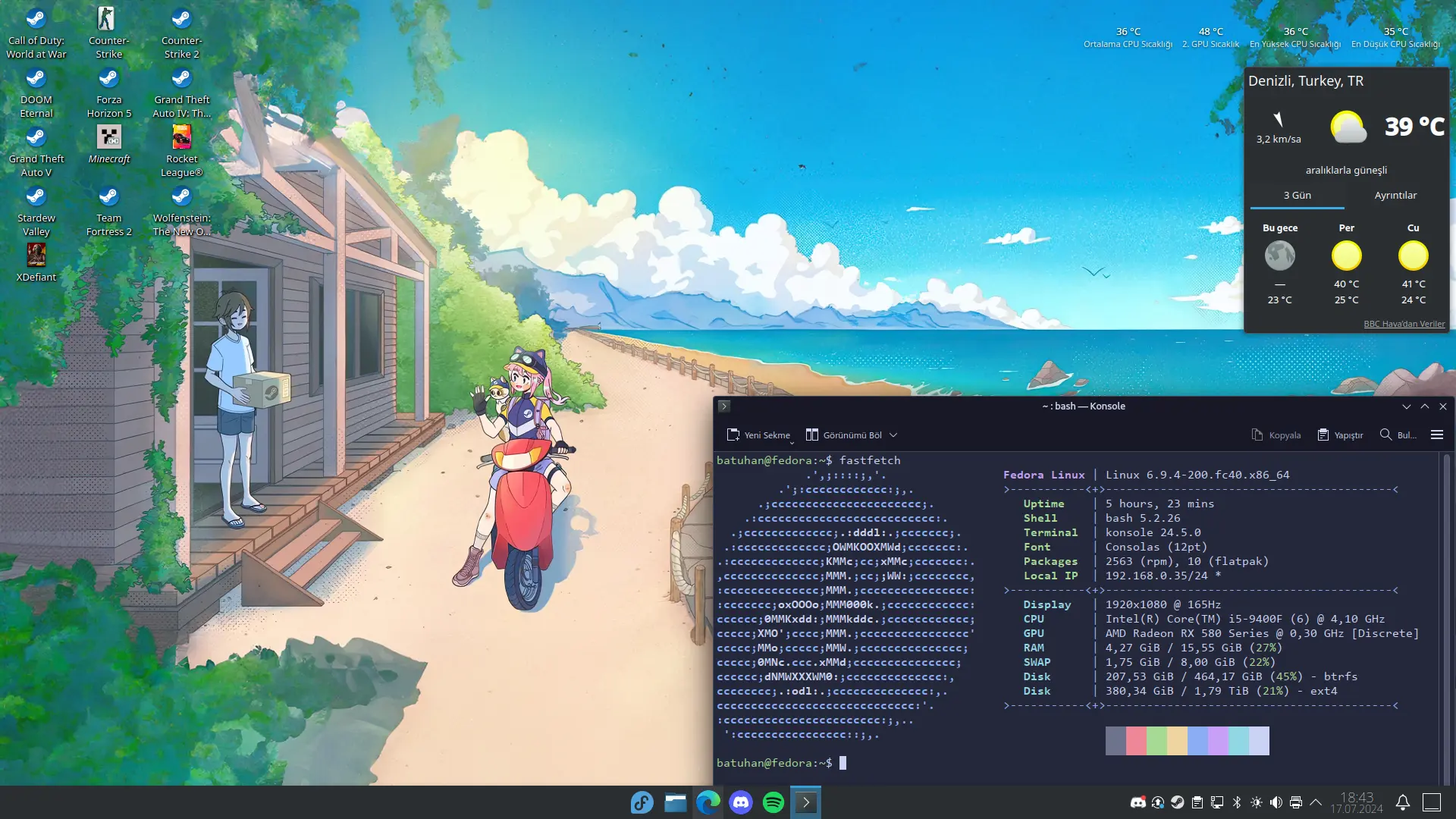Open the Bul search button in Konsole
Screen dimensions: 1456x819
pyautogui.click(x=1398, y=435)
